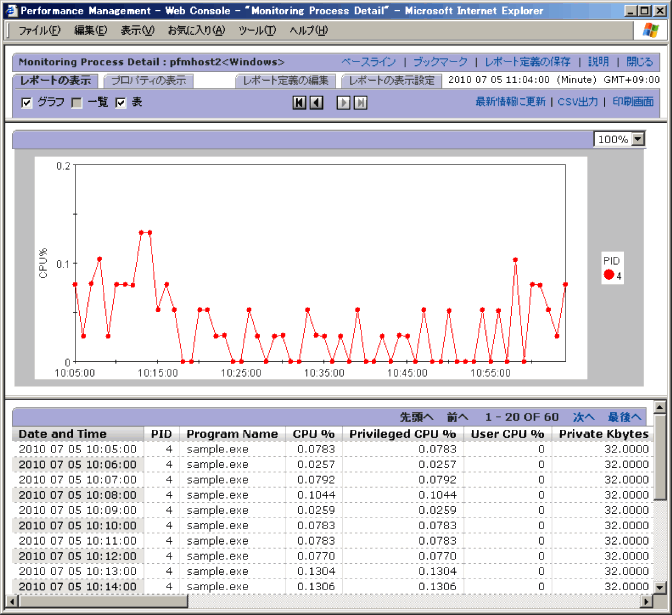Click the table scrollbar up arrow
Viewport: 672px width, 615px height.
pos(659,407)
